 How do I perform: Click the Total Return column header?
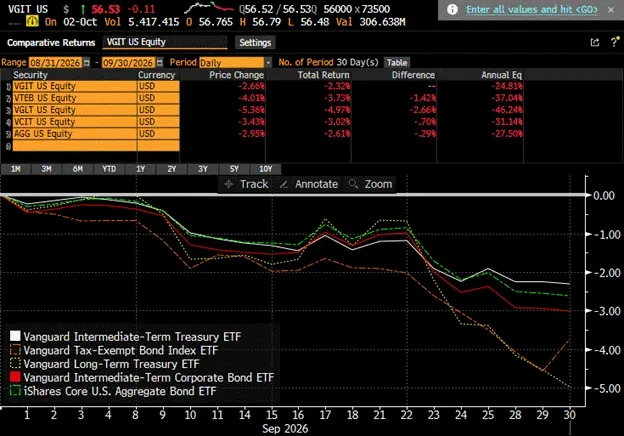pyautogui.click(x=324, y=75)
